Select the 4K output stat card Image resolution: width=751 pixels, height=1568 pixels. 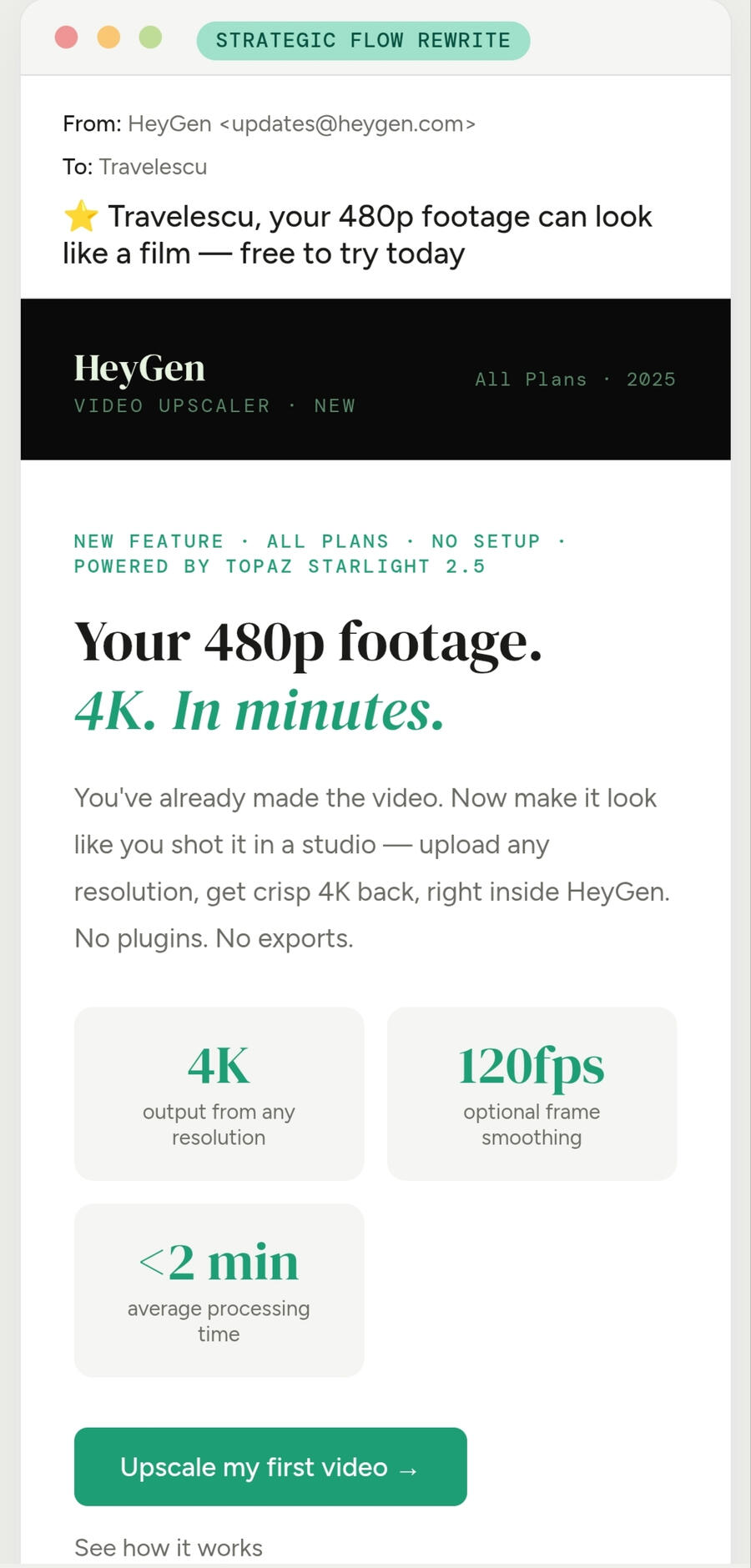[x=219, y=1093]
